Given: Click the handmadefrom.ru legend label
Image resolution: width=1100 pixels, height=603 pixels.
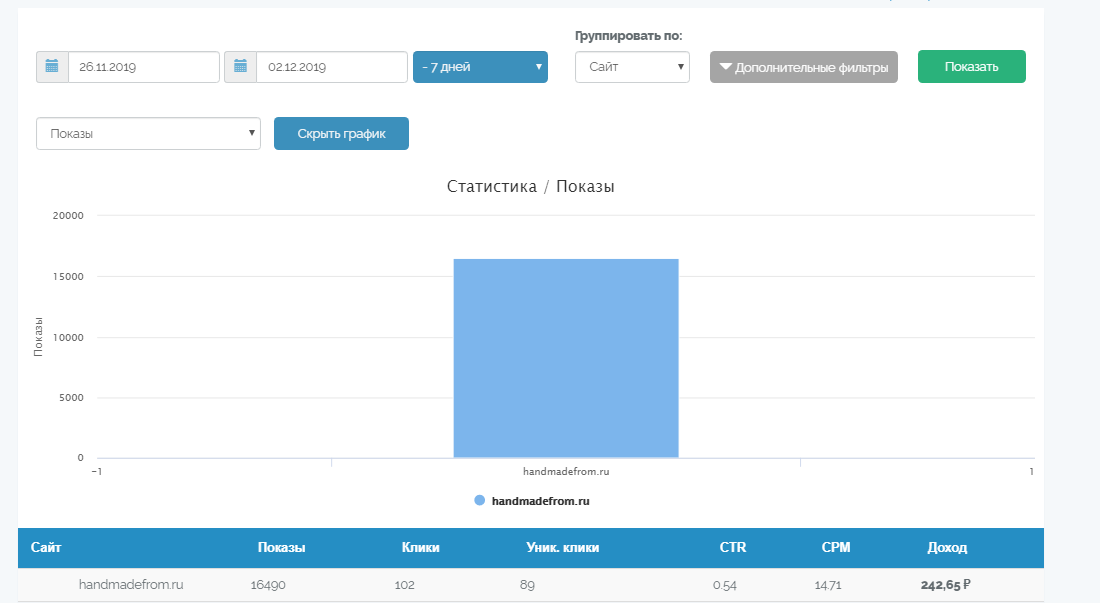Looking at the screenshot, I should pos(541,501).
